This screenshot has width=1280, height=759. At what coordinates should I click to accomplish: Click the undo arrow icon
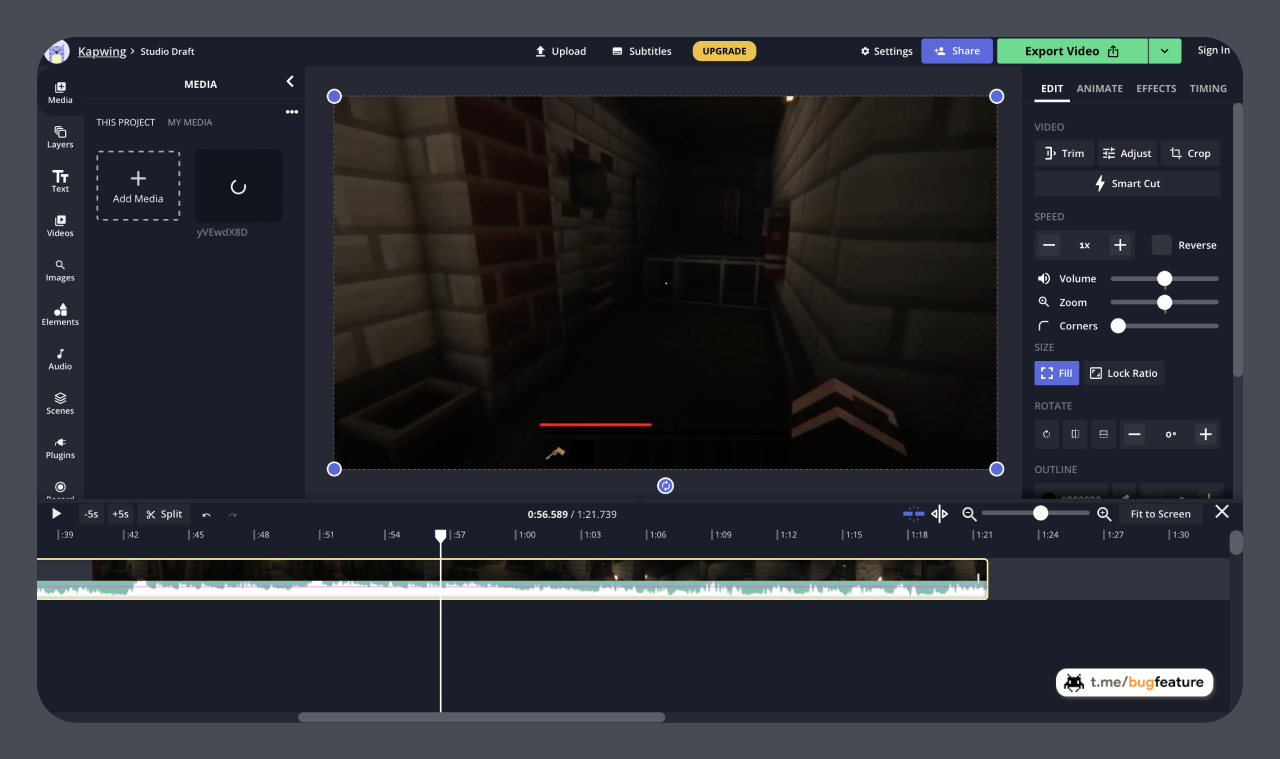click(x=206, y=514)
